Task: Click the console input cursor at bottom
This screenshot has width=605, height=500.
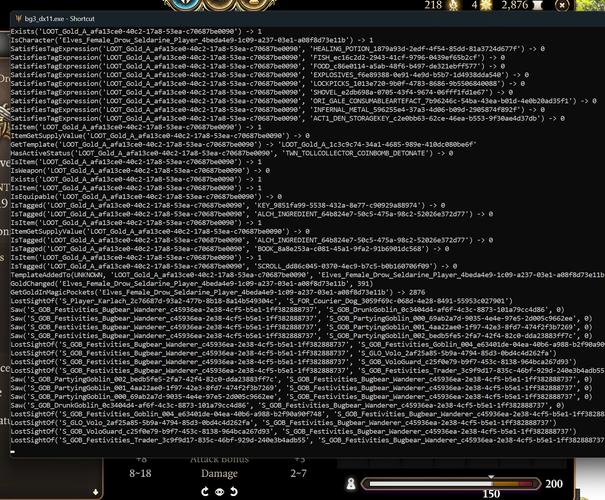Action: coord(13,452)
